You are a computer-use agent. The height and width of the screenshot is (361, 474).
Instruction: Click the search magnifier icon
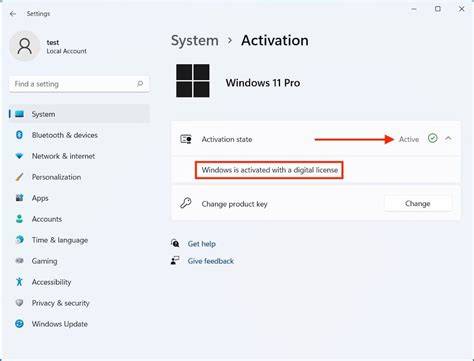140,84
